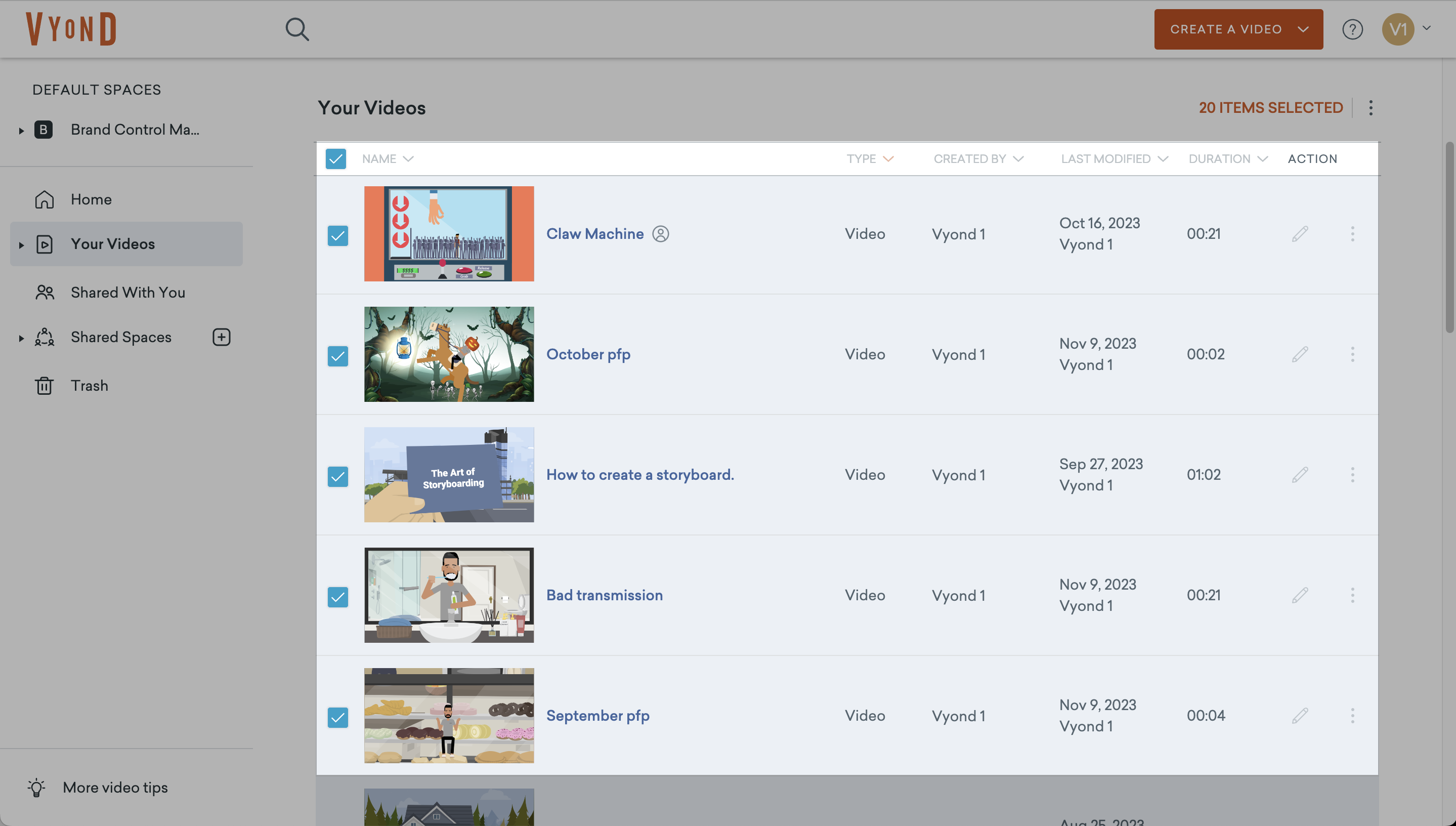Uncheck the September pfp checkbox
1456x826 pixels.
(338, 717)
